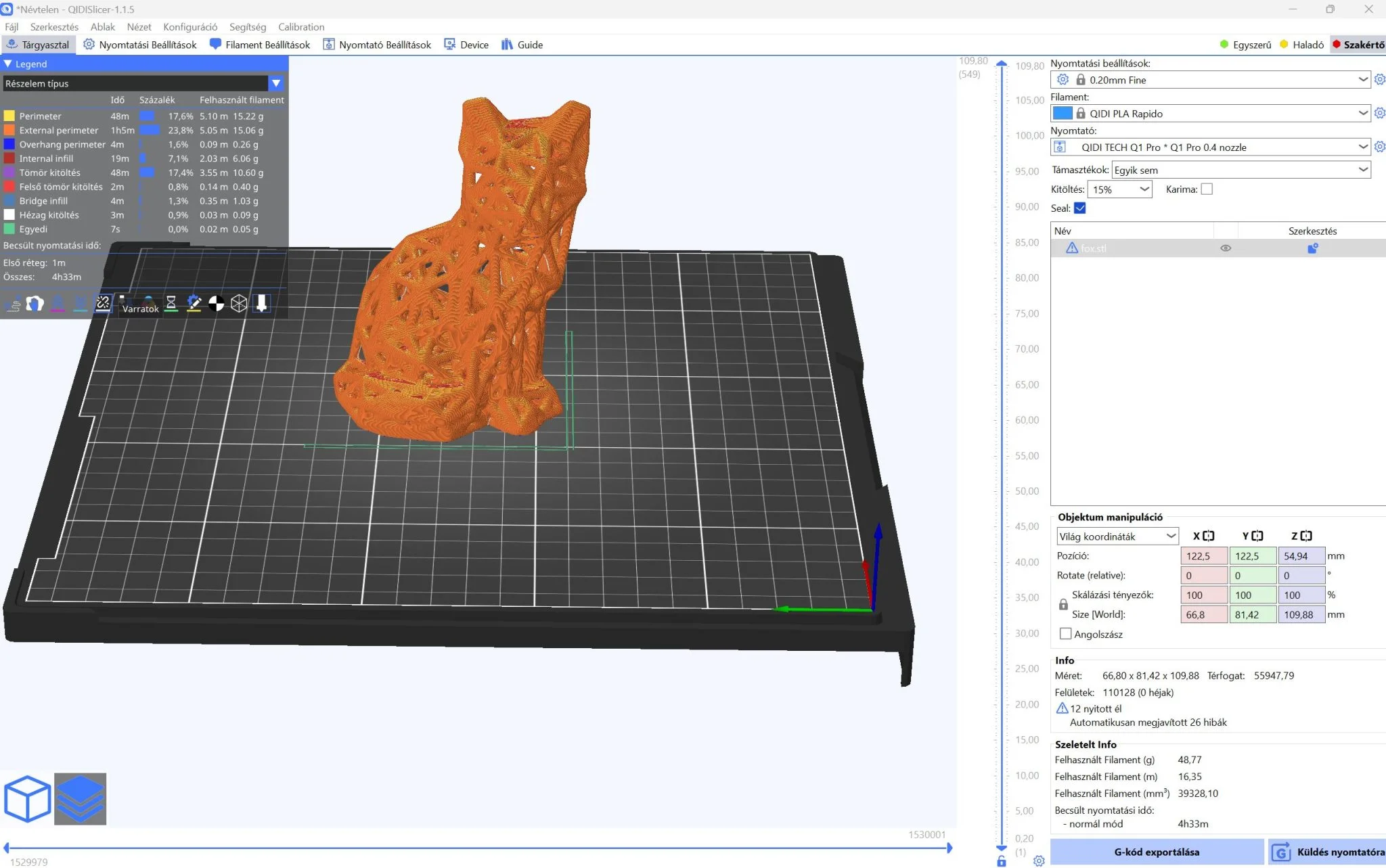The height and width of the screenshot is (868, 1386).
Task: Switch to the 3D editor view cube icon
Action: coord(27,799)
